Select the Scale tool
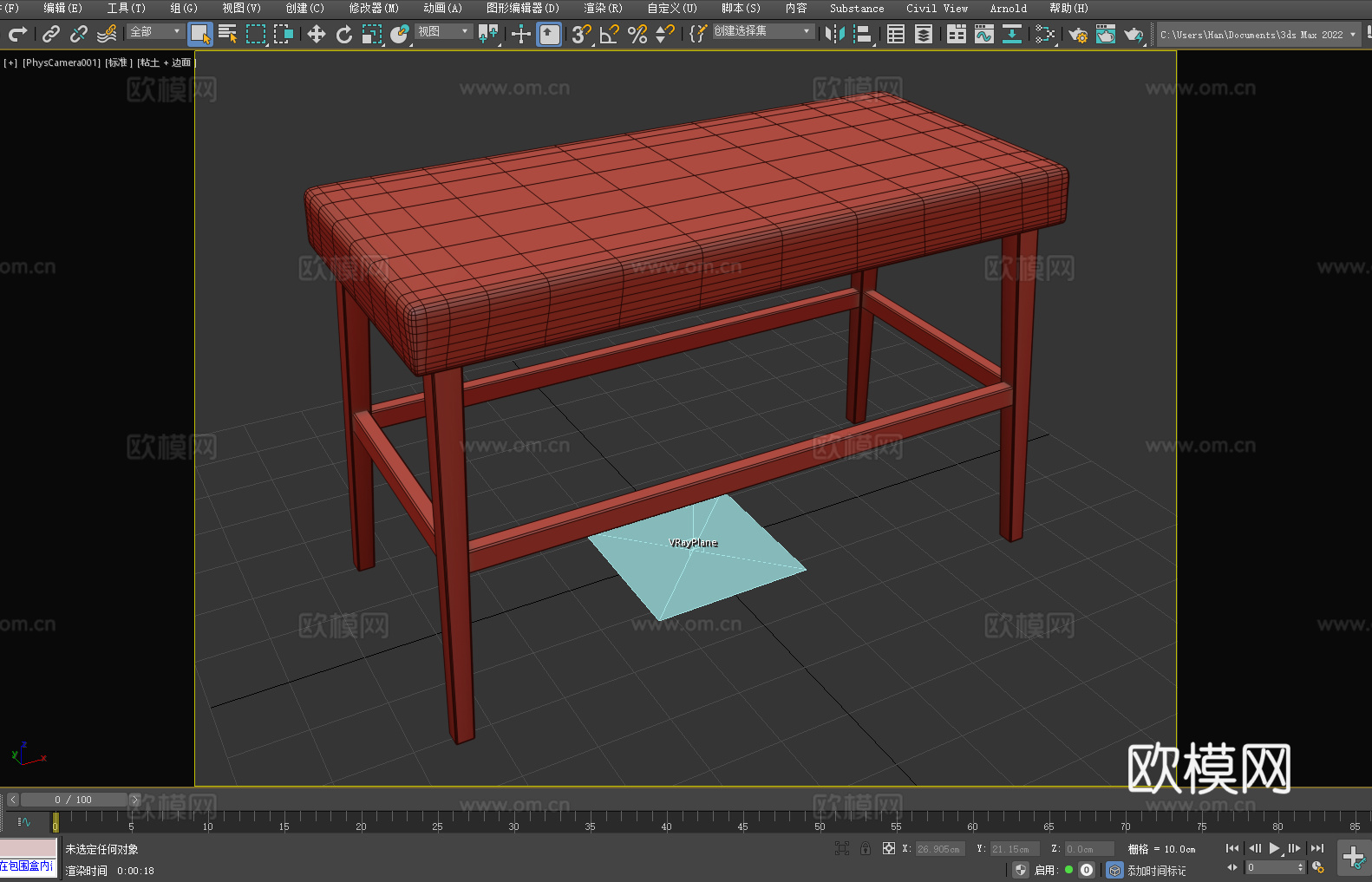 click(372, 34)
